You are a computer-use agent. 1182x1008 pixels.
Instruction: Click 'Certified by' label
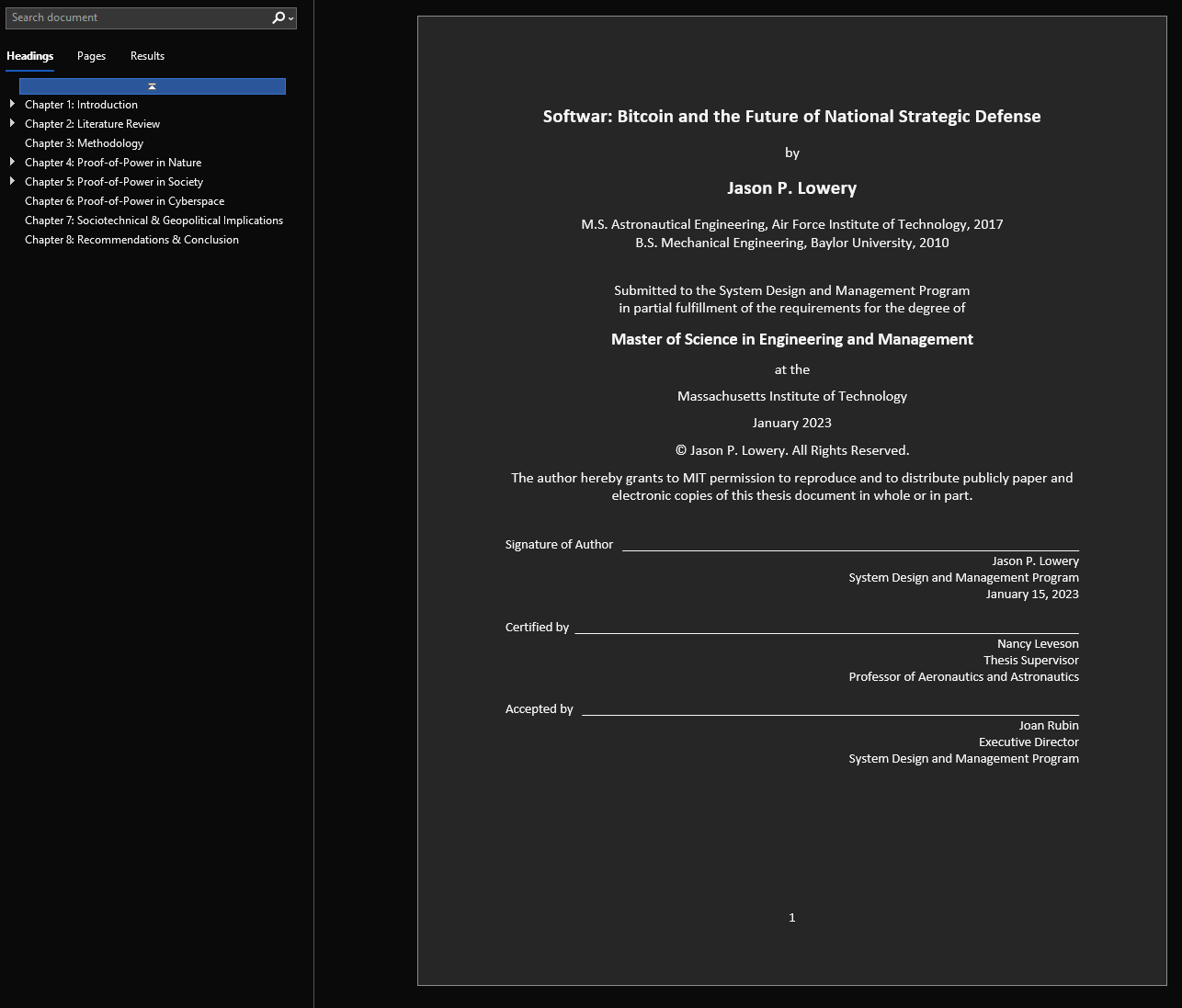coord(537,628)
